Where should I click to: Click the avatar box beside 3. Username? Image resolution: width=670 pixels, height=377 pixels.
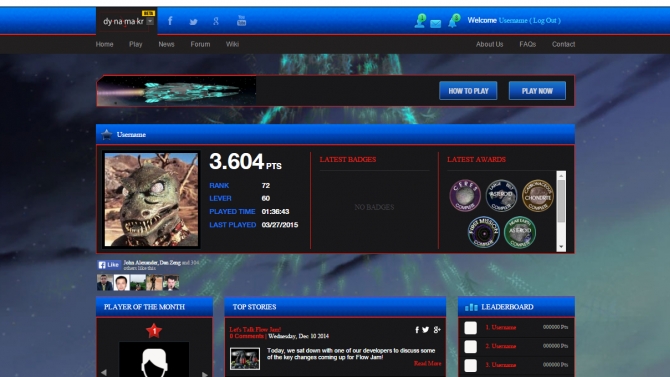coord(470,365)
